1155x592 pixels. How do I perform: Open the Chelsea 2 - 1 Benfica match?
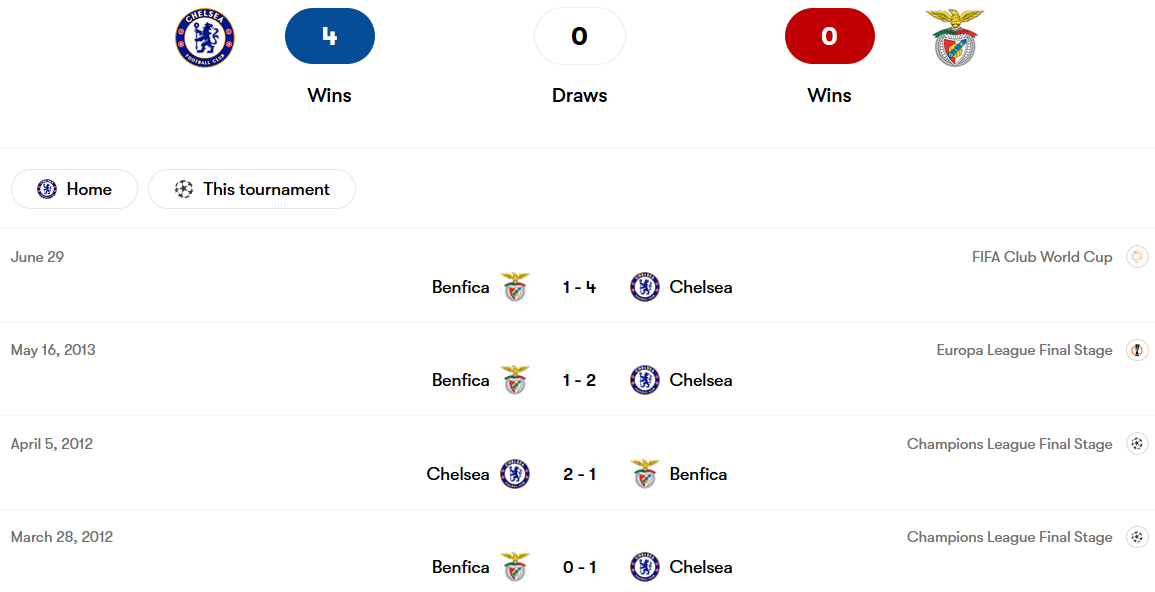coord(579,474)
